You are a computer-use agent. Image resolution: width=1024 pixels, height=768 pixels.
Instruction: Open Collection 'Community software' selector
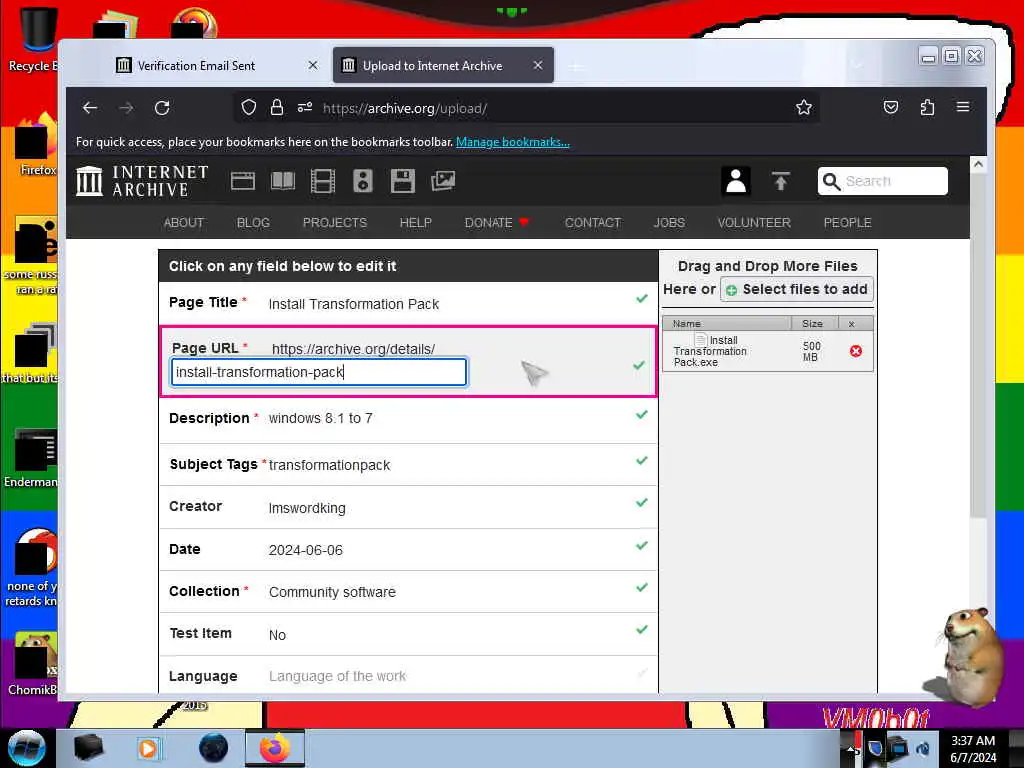pyautogui.click(x=332, y=592)
